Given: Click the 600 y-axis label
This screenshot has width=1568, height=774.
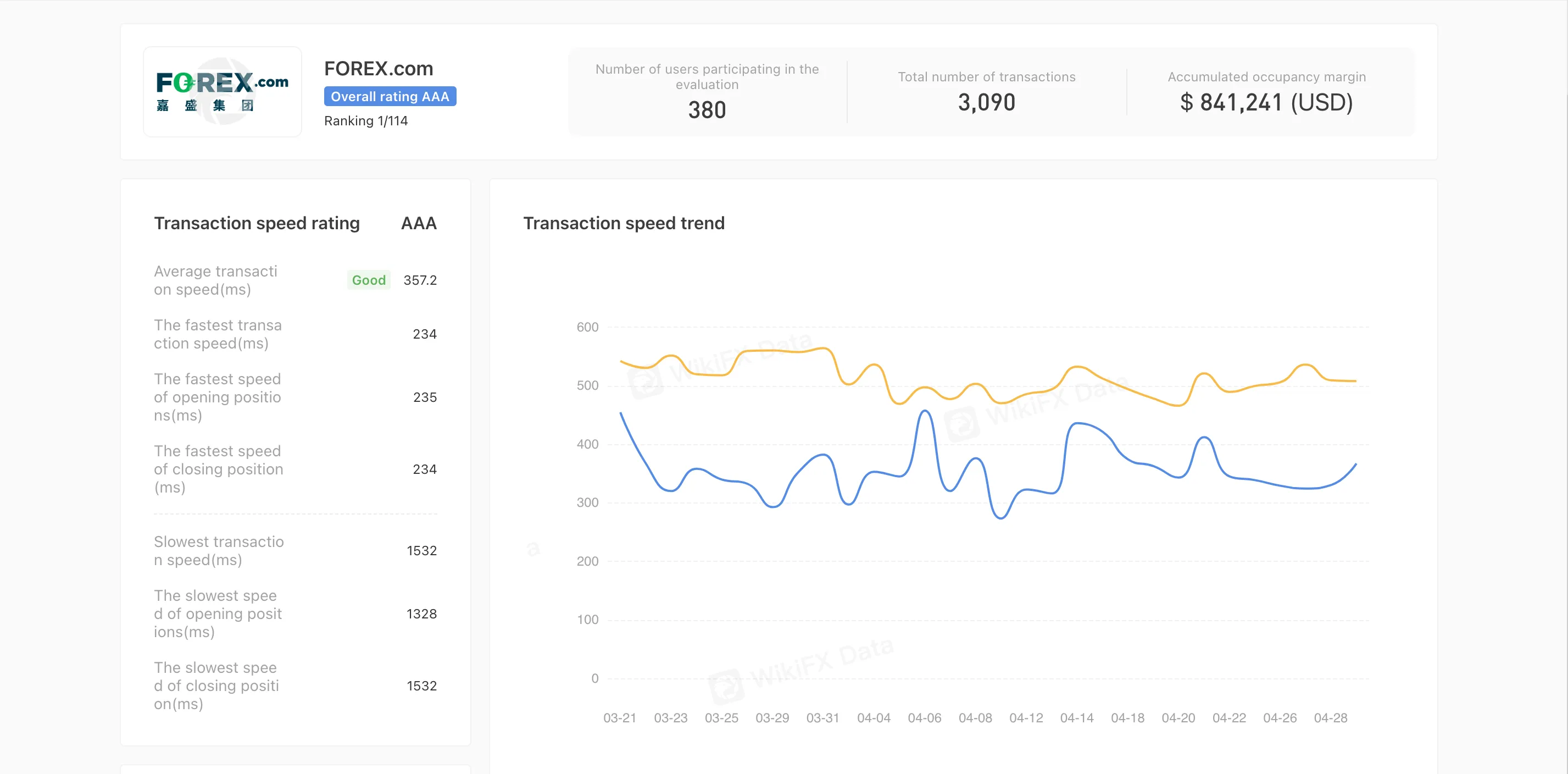Looking at the screenshot, I should [587, 327].
